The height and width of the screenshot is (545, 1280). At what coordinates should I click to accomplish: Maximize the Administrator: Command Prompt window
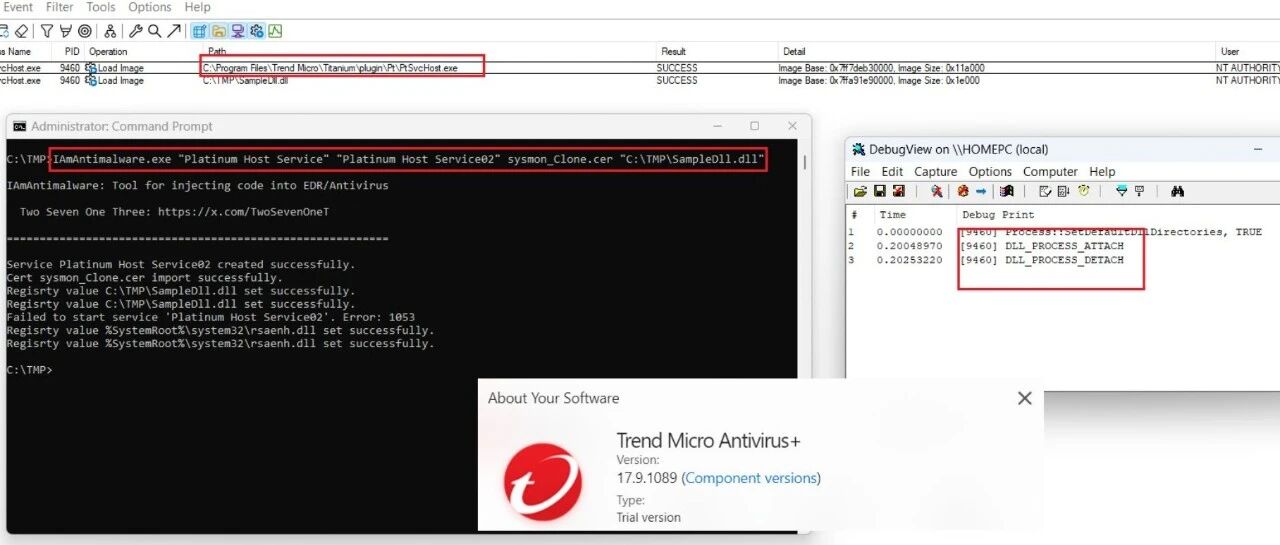(x=754, y=126)
